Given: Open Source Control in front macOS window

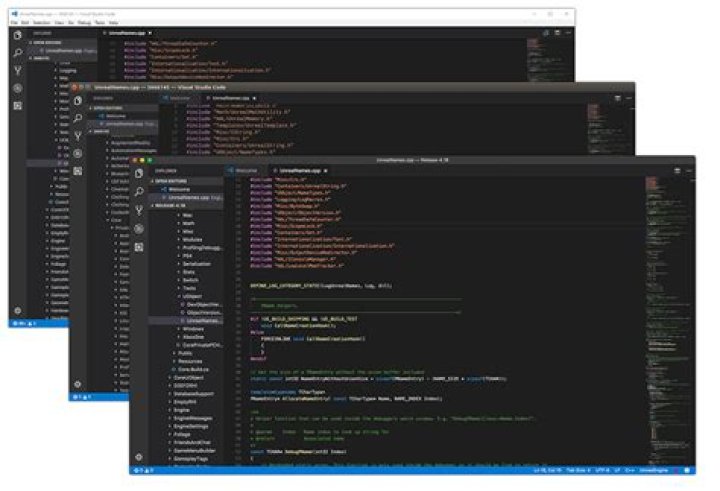Looking at the screenshot, I should [x=139, y=210].
